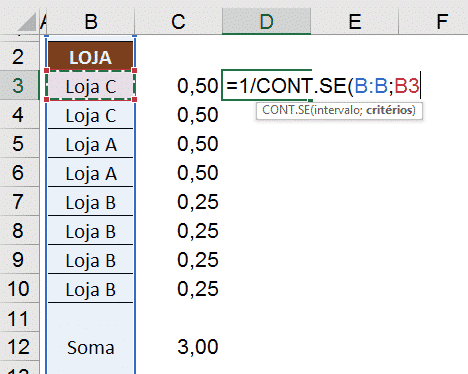Click cell C4 value 0,50
Viewport: 468px width, 374px height.
(x=178, y=114)
